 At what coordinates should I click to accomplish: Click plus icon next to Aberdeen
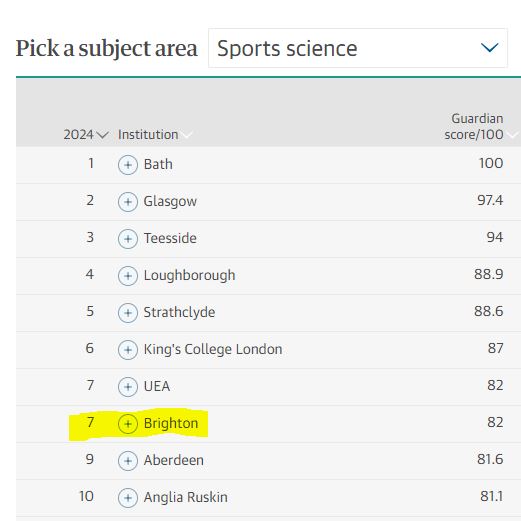[x=128, y=461]
